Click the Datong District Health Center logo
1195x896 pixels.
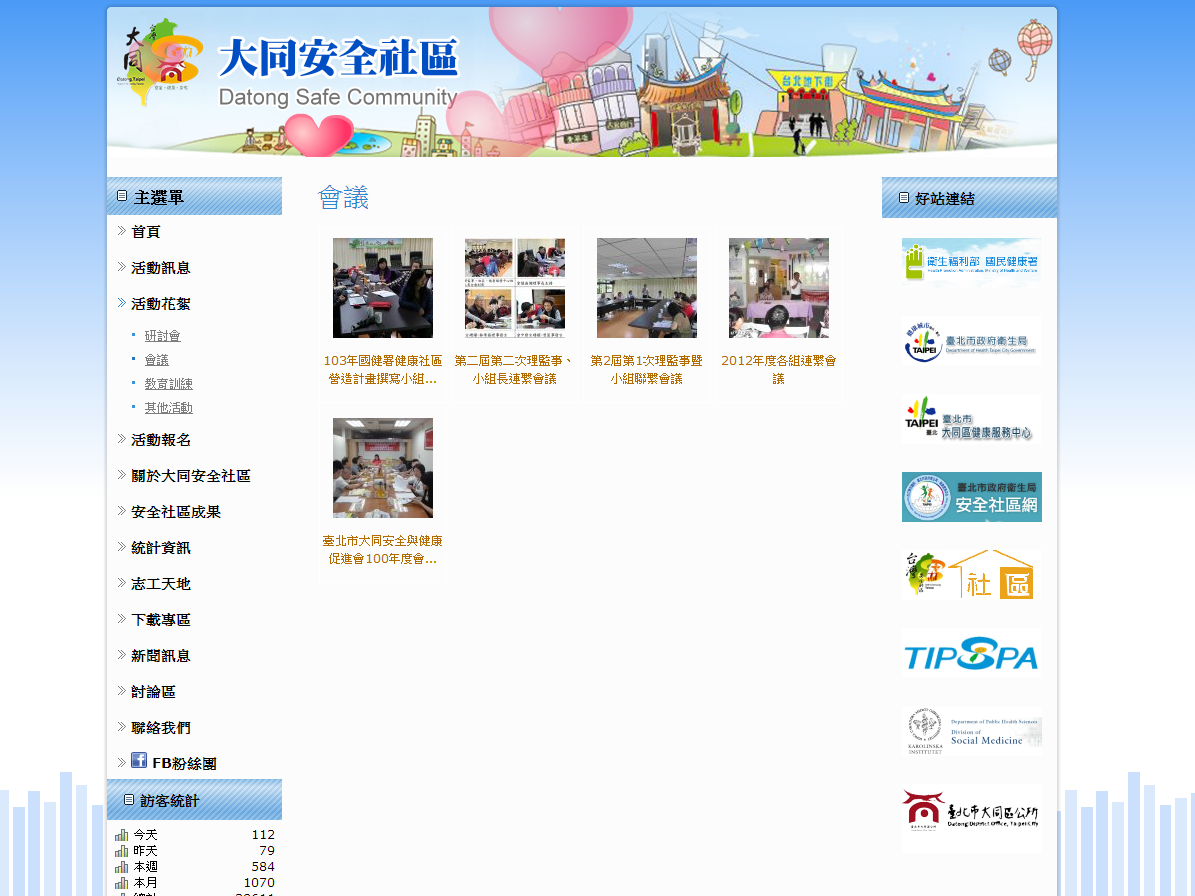point(971,419)
